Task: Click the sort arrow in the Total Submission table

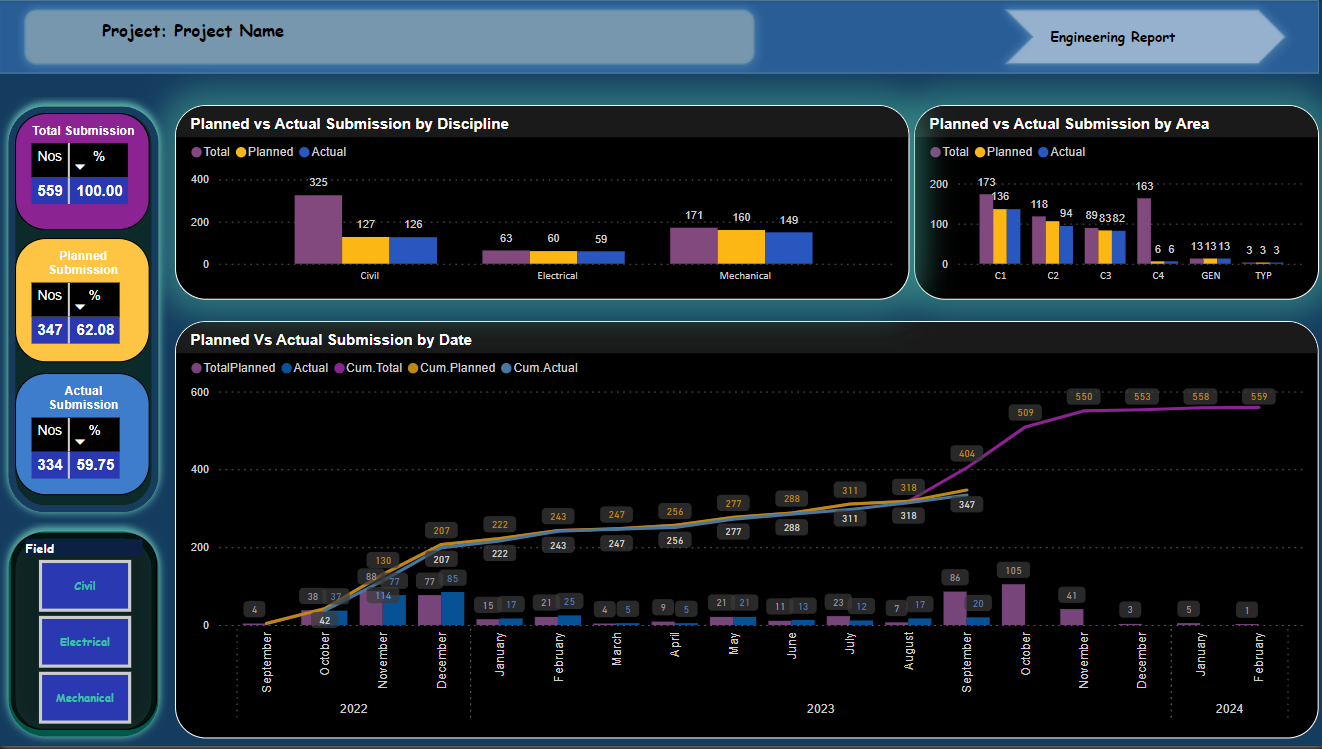Action: pyautogui.click(x=80, y=167)
